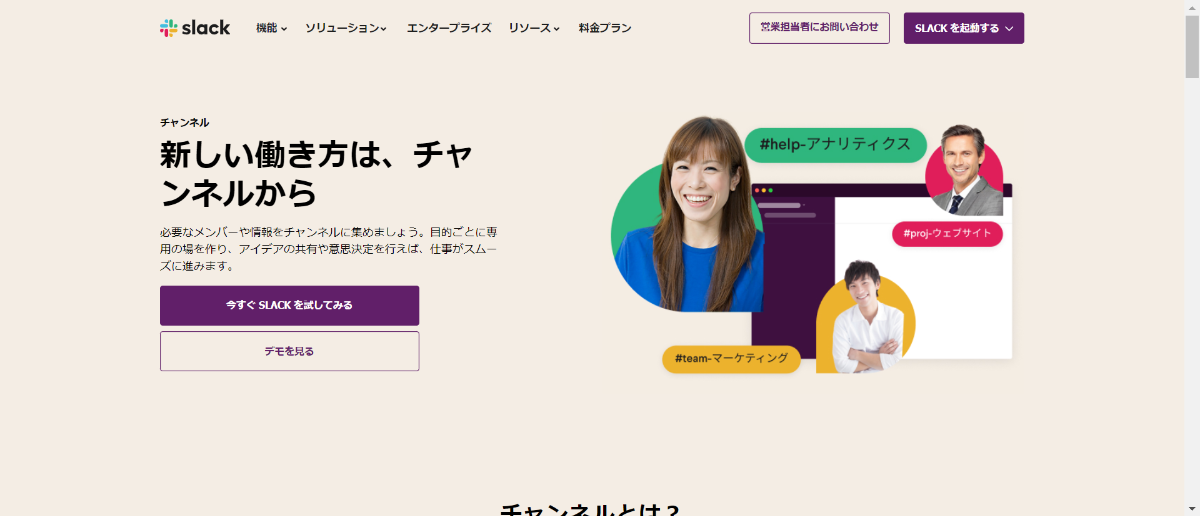
Task: Expand the SLACK を起動する dropdown
Action: [964, 28]
